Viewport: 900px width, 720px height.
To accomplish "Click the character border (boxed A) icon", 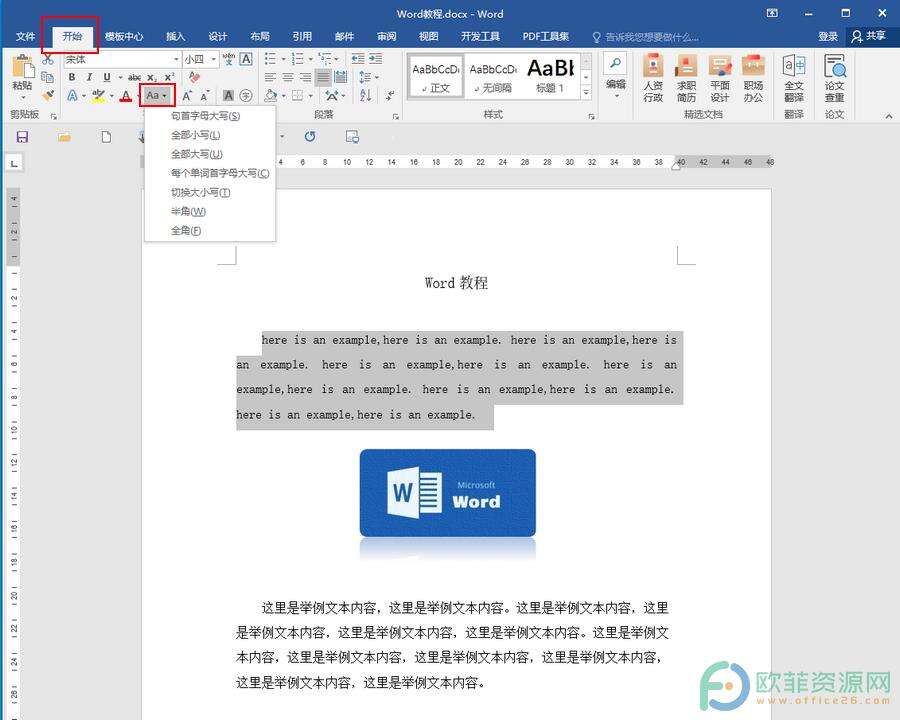I will (x=246, y=59).
